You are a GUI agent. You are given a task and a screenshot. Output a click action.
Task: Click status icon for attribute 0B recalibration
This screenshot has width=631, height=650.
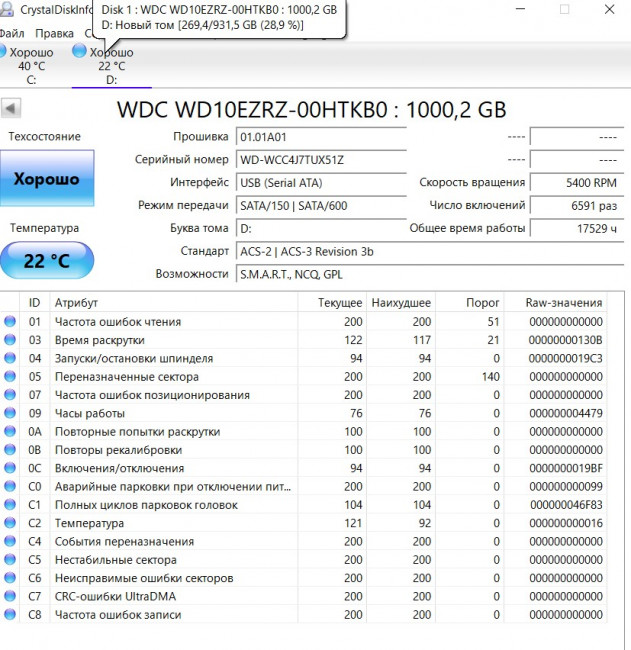click(10, 449)
